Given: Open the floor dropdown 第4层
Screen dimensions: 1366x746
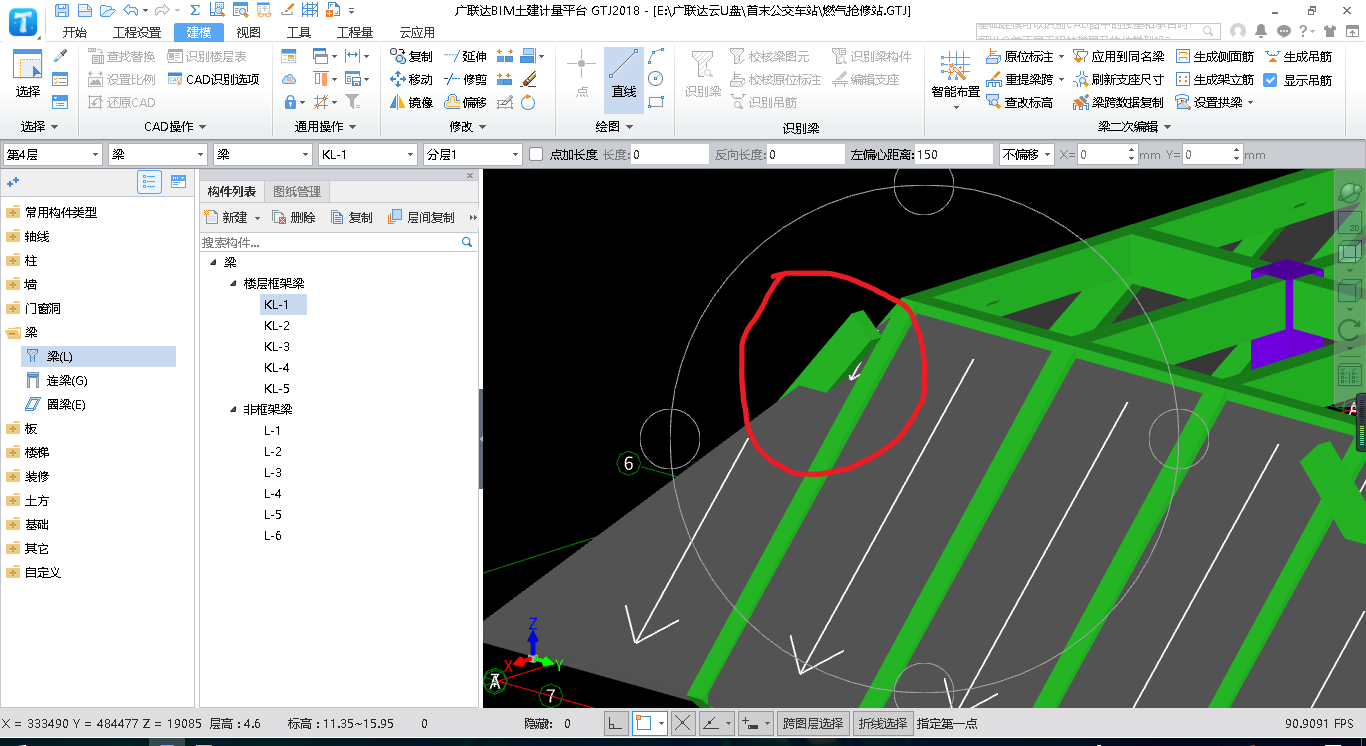Looking at the screenshot, I should (x=53, y=154).
